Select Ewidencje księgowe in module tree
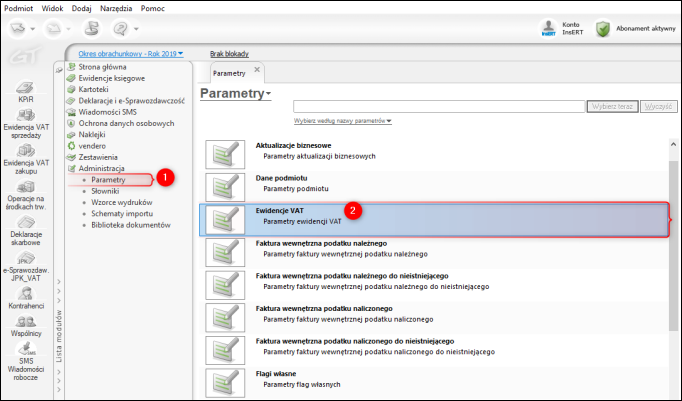This screenshot has width=682, height=401. pyautogui.click(x=111, y=78)
